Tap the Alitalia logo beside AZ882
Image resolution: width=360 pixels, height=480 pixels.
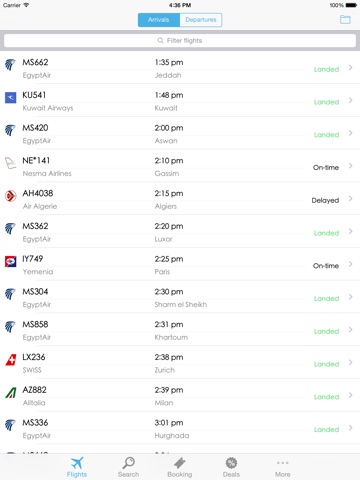pos(10,393)
